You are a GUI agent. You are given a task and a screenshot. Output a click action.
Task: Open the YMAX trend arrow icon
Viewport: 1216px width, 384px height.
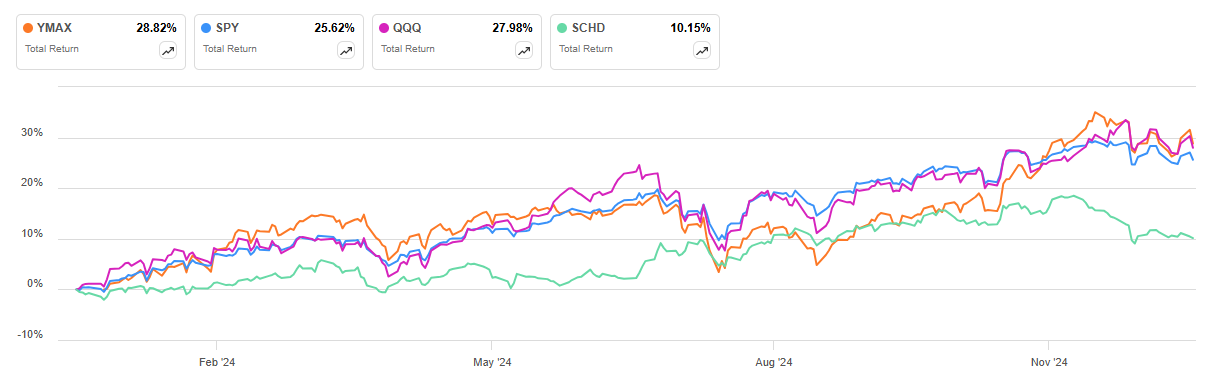coord(168,51)
